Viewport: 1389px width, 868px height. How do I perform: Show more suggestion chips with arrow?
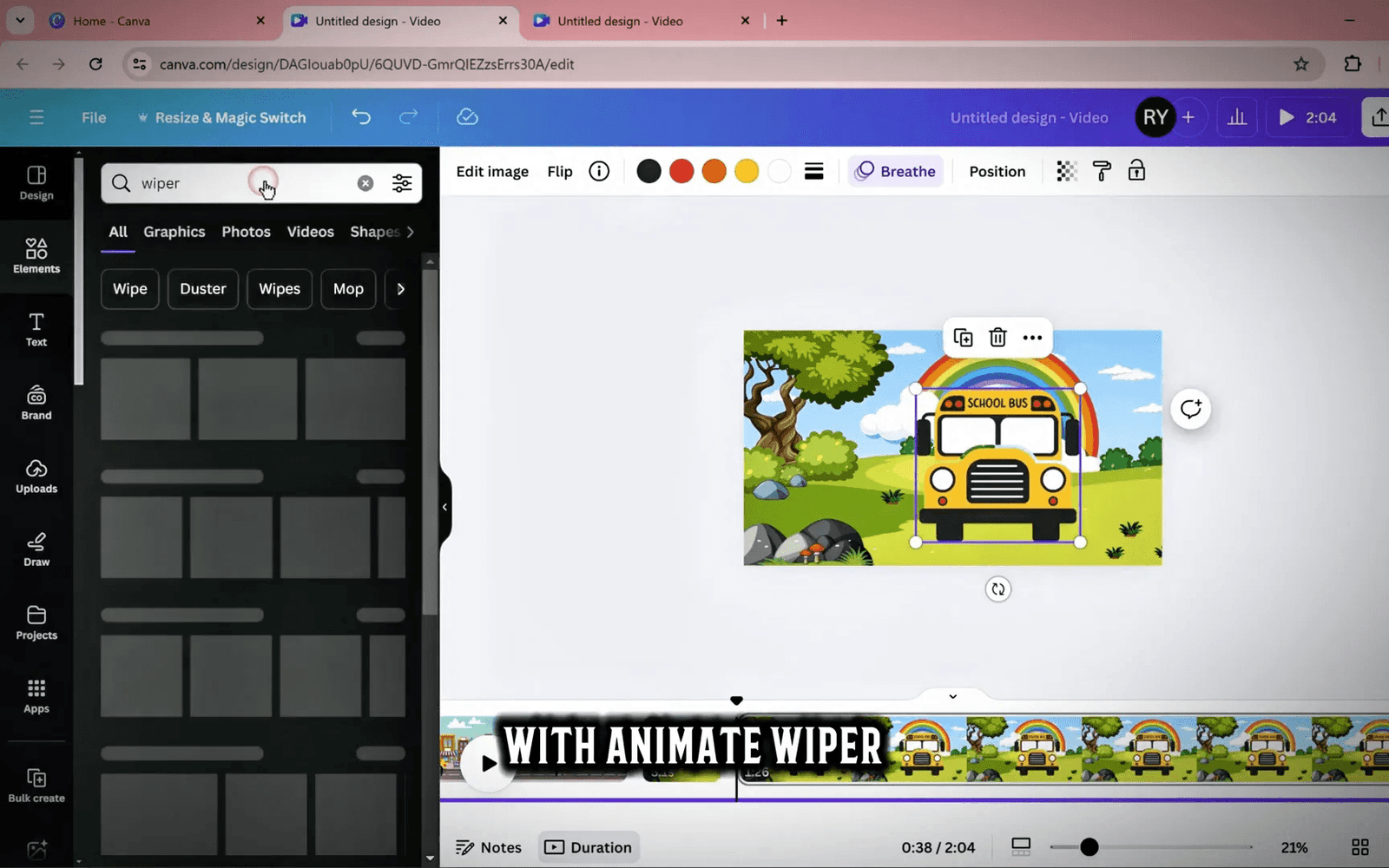click(400, 289)
